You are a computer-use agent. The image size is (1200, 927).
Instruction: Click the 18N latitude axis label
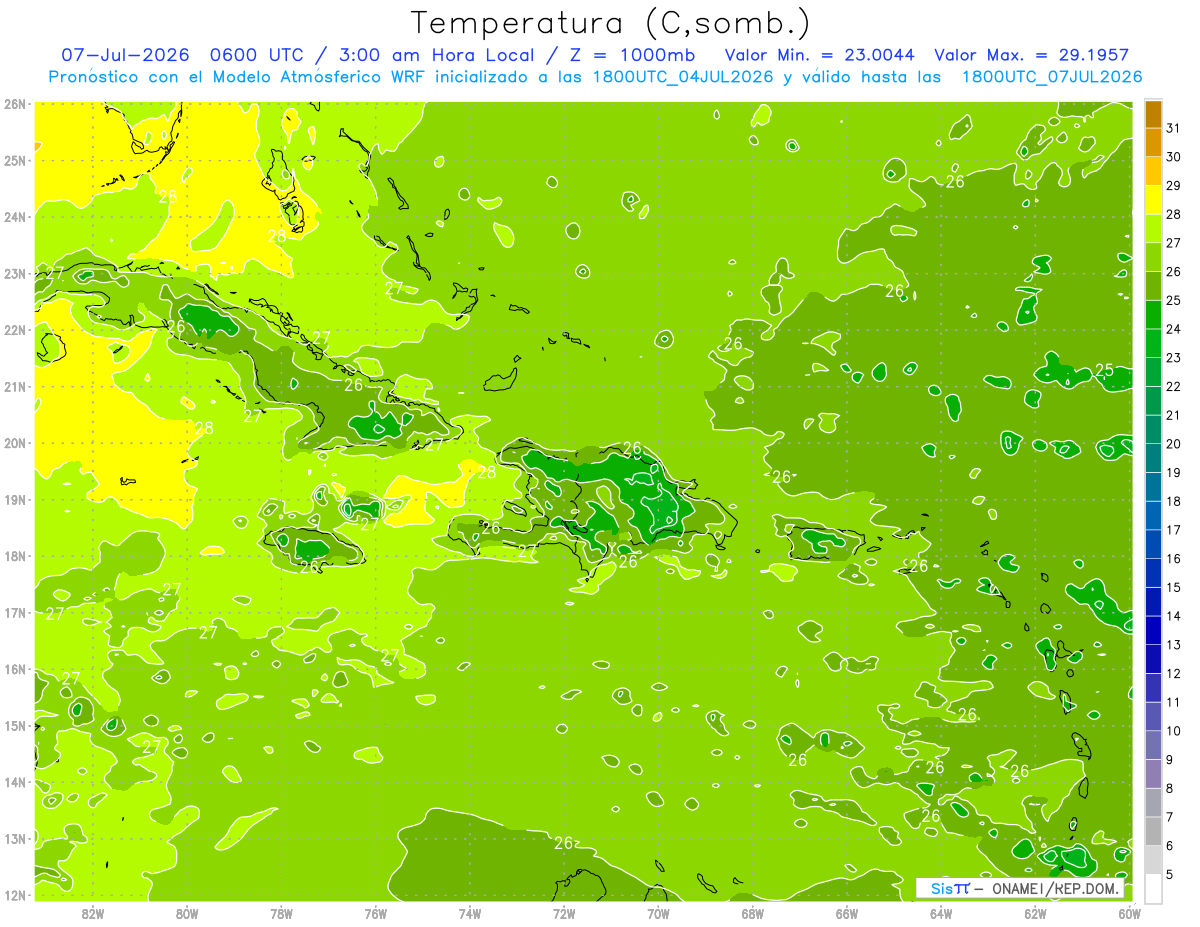pyautogui.click(x=15, y=556)
